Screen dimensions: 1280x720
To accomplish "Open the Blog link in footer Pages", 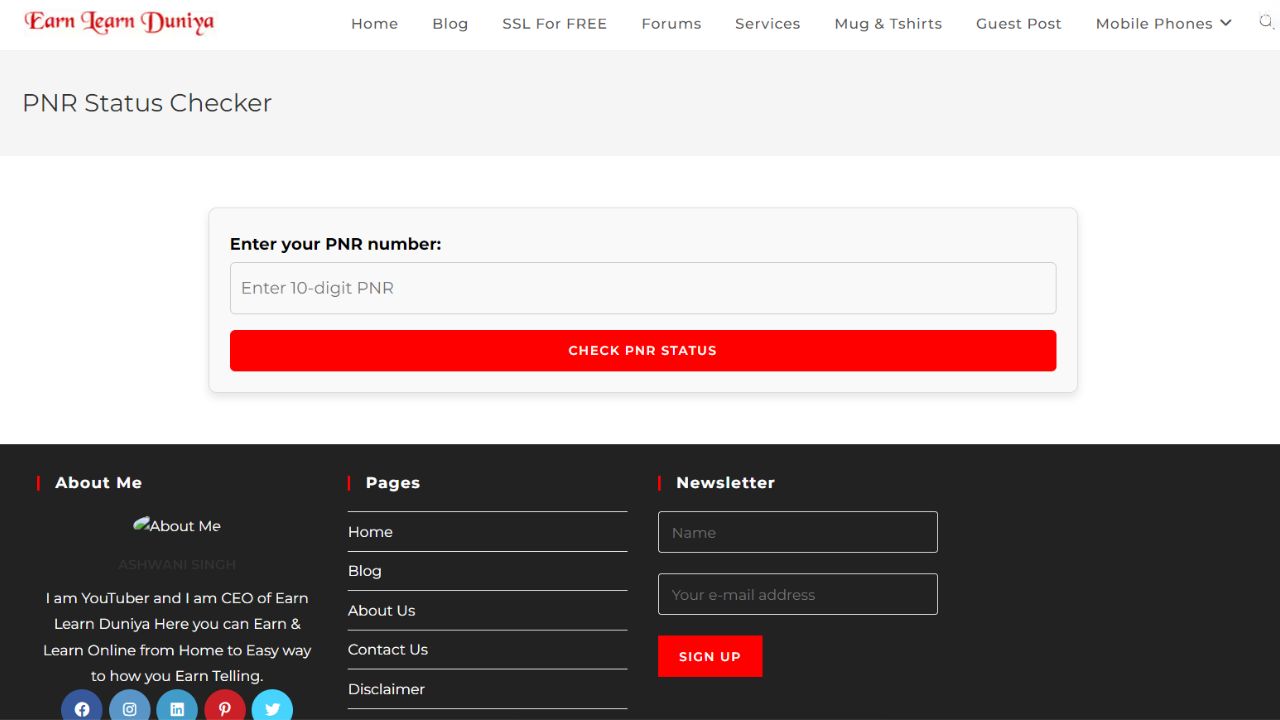I will click(x=365, y=571).
